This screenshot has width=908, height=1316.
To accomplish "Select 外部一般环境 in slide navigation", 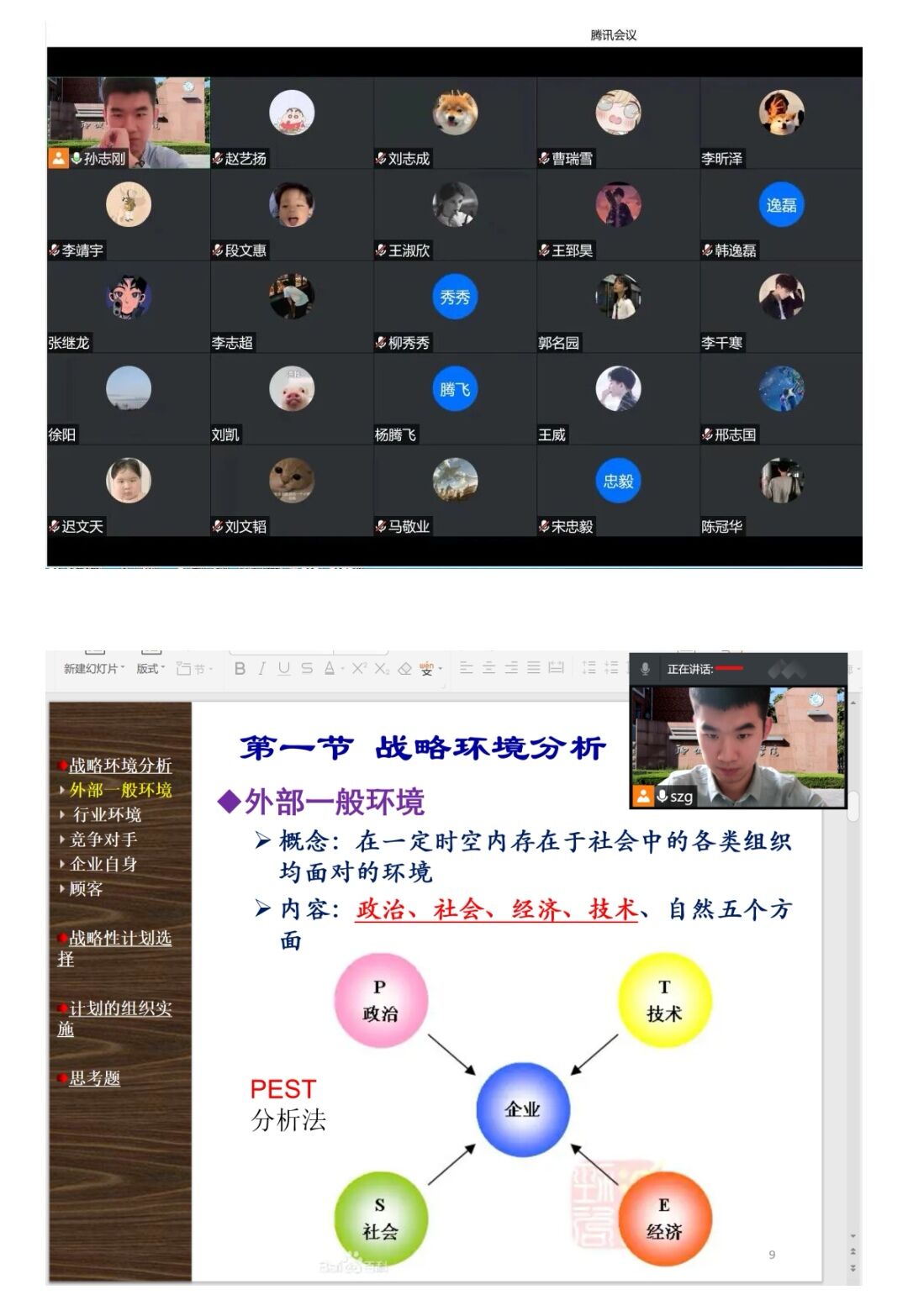I will coord(120,790).
